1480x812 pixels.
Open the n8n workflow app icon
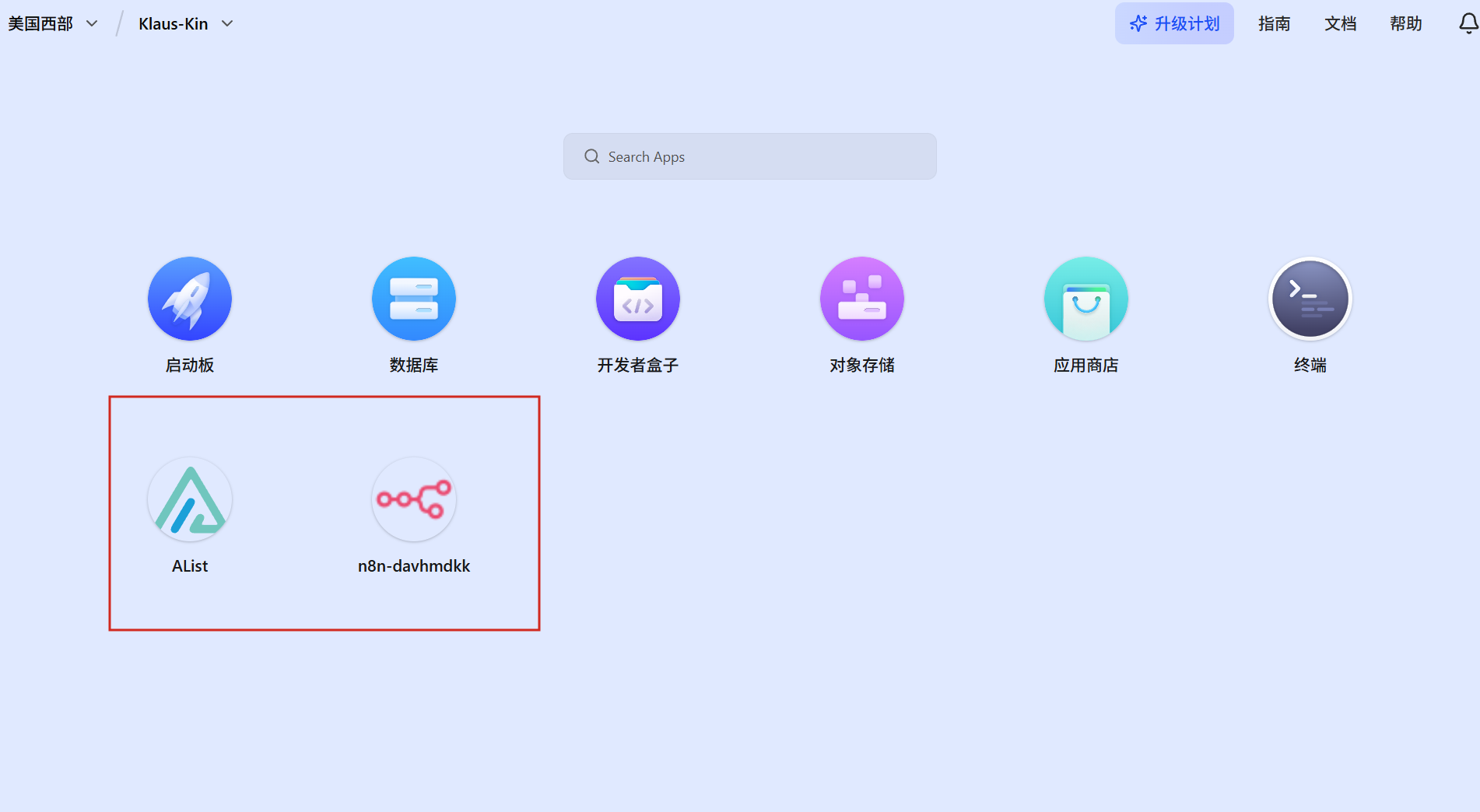(414, 499)
